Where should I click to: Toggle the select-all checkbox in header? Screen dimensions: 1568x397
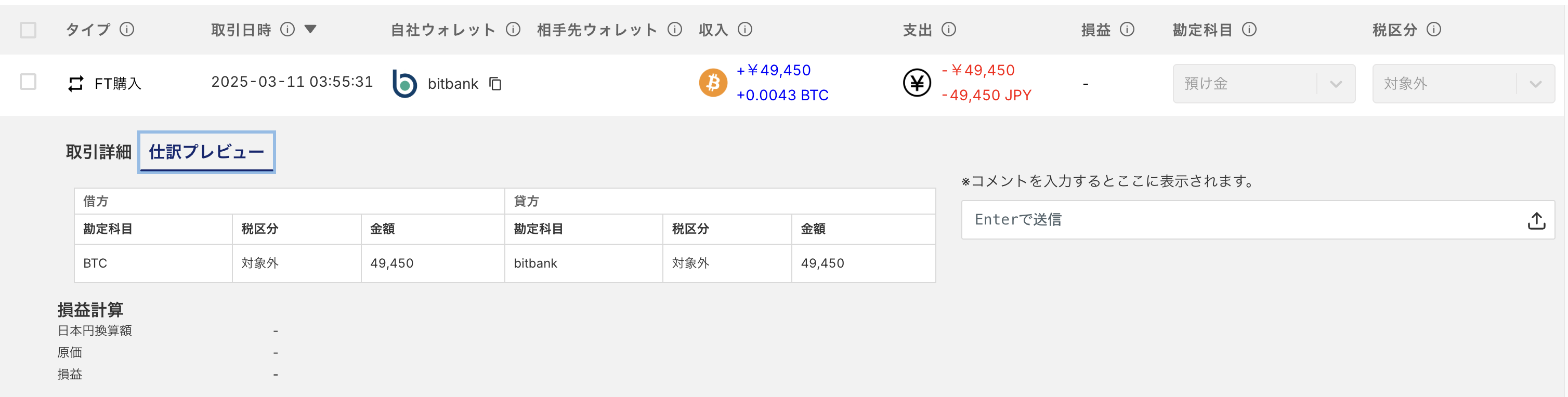[x=28, y=30]
